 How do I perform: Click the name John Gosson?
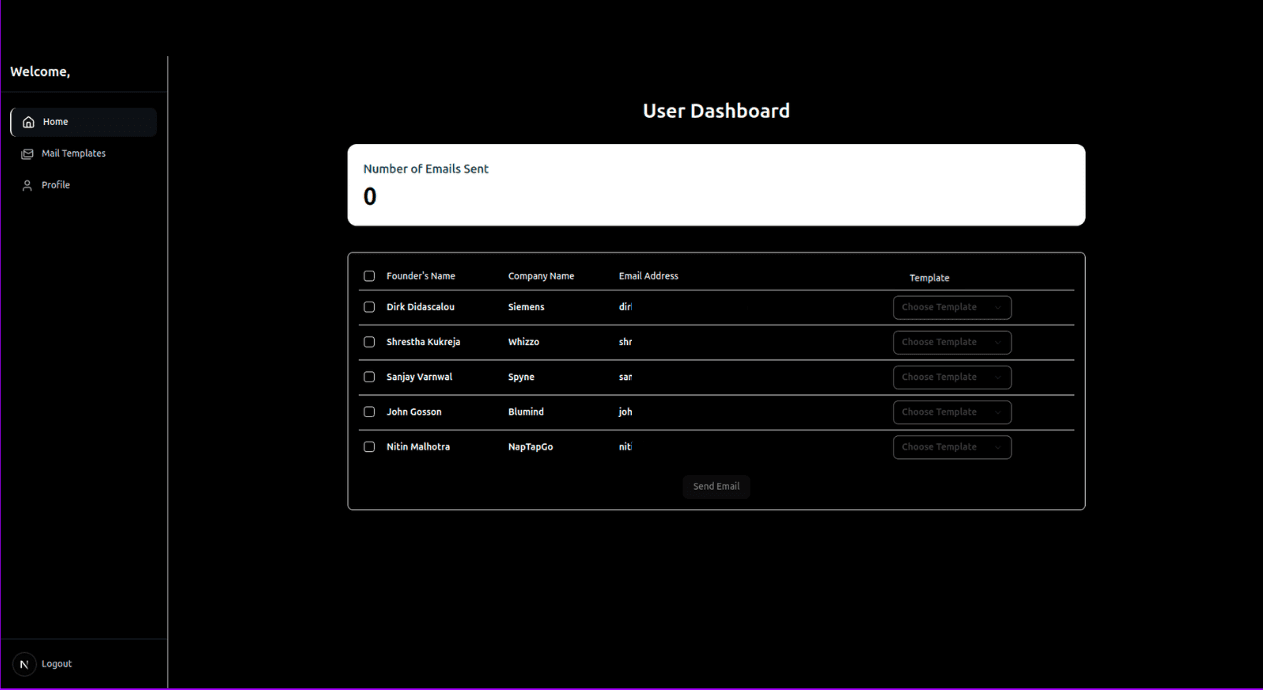[414, 412]
